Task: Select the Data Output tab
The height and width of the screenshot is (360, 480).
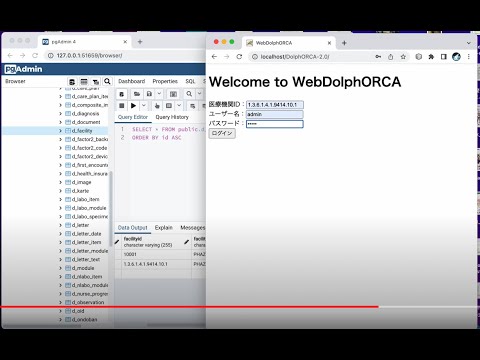Action: point(133,228)
